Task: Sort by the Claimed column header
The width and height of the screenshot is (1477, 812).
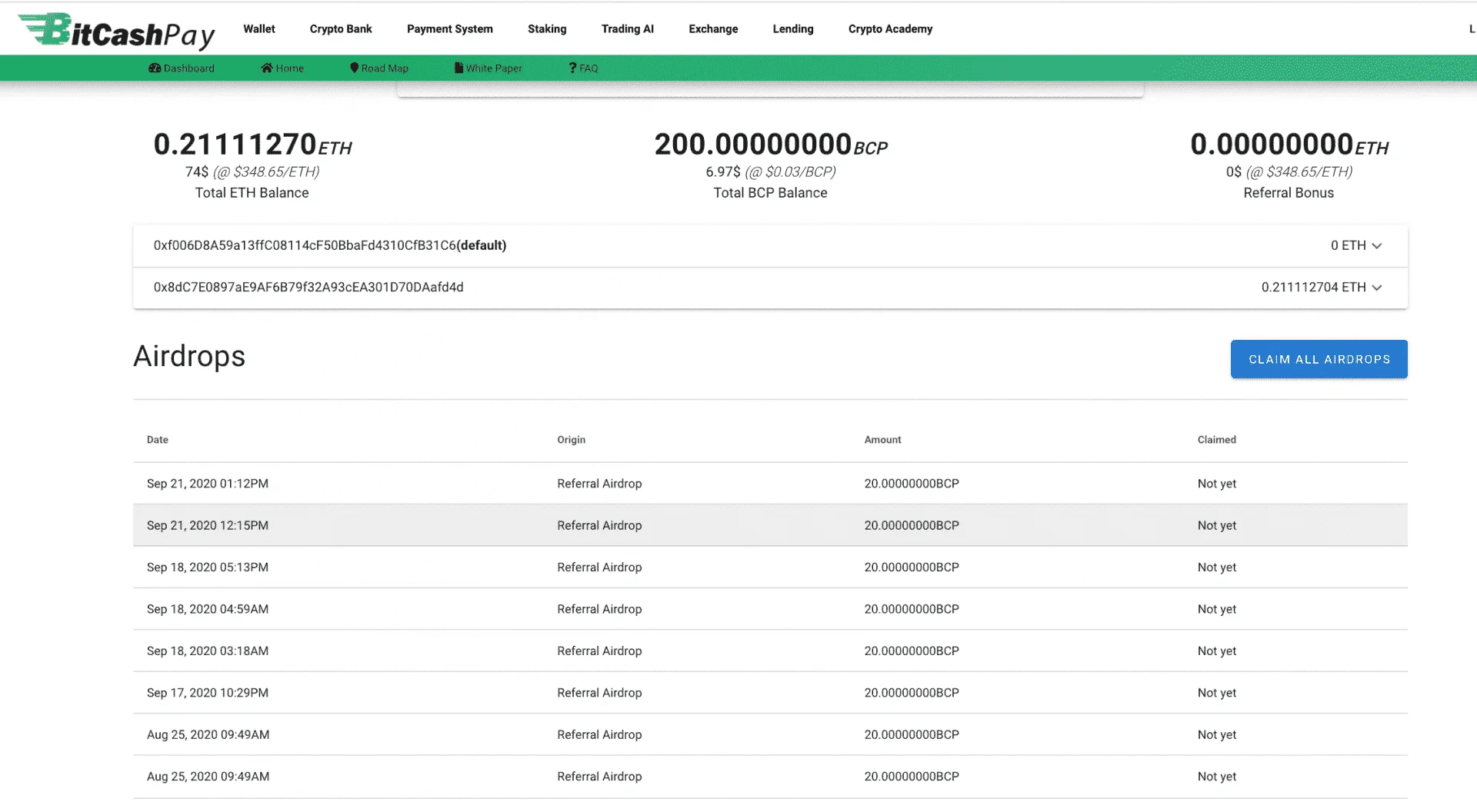Action: 1217,440
